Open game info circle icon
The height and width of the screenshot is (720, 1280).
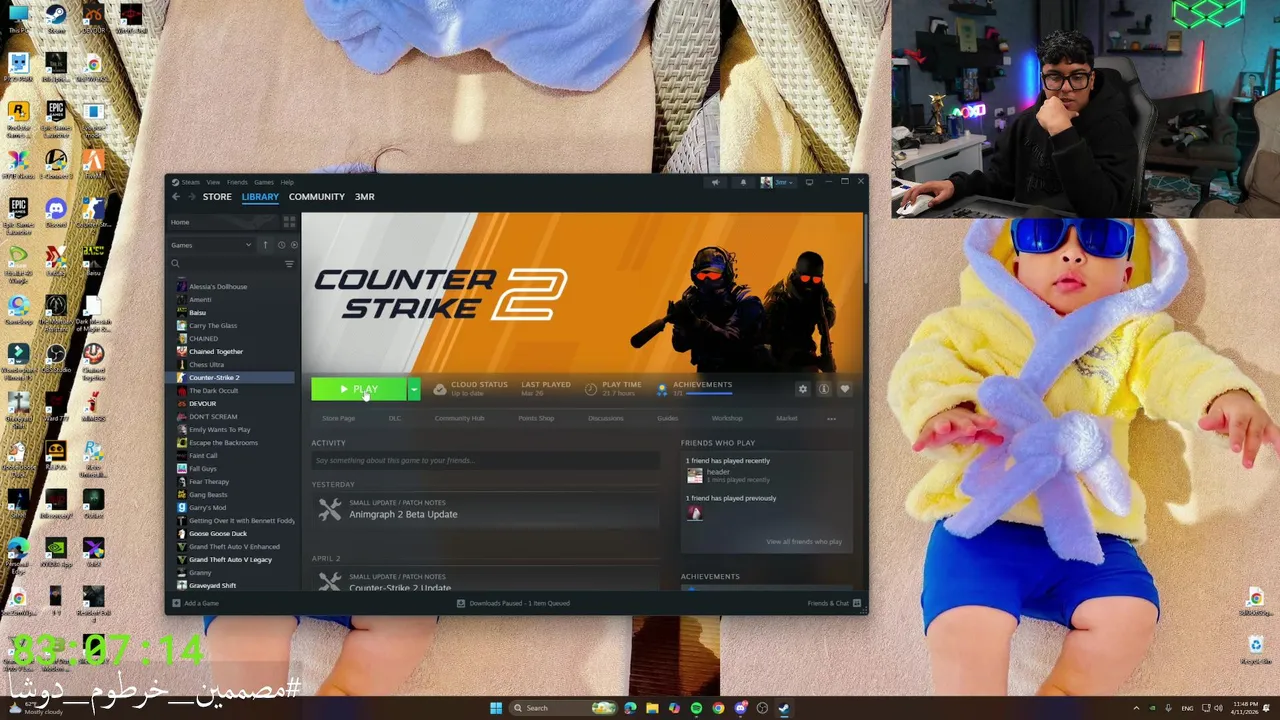pyautogui.click(x=824, y=389)
